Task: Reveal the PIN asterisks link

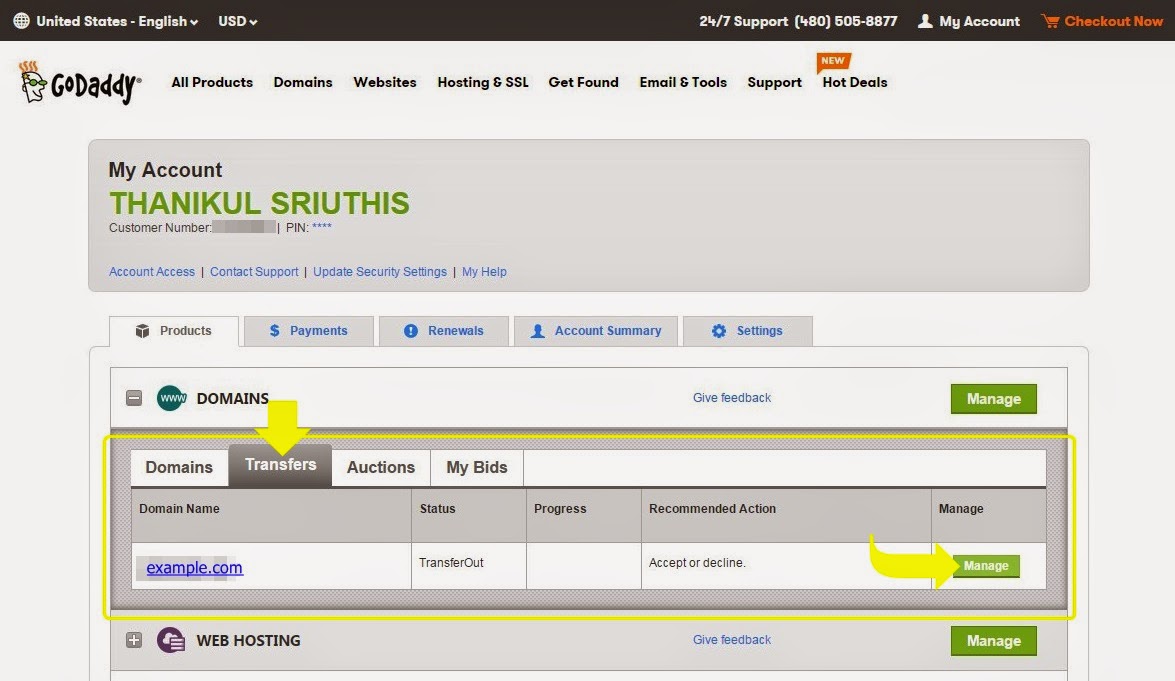Action: tap(321, 227)
